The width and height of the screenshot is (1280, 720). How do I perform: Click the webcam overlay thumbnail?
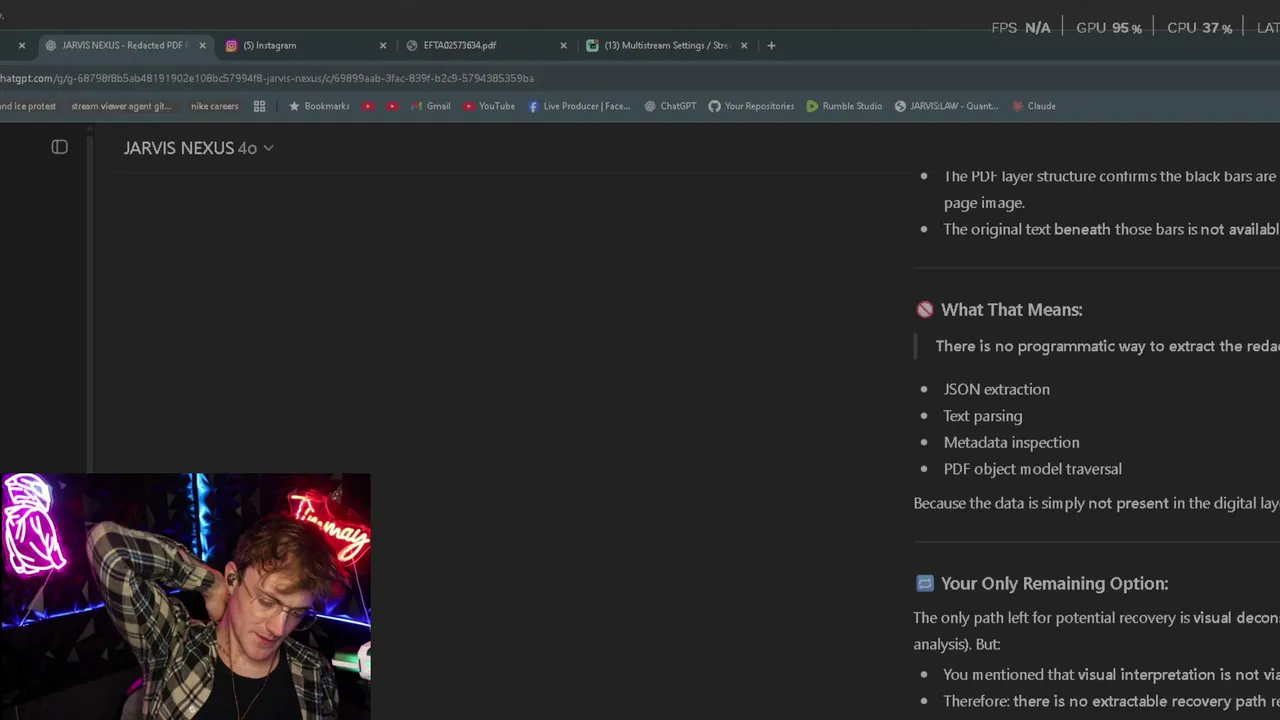(x=185, y=597)
